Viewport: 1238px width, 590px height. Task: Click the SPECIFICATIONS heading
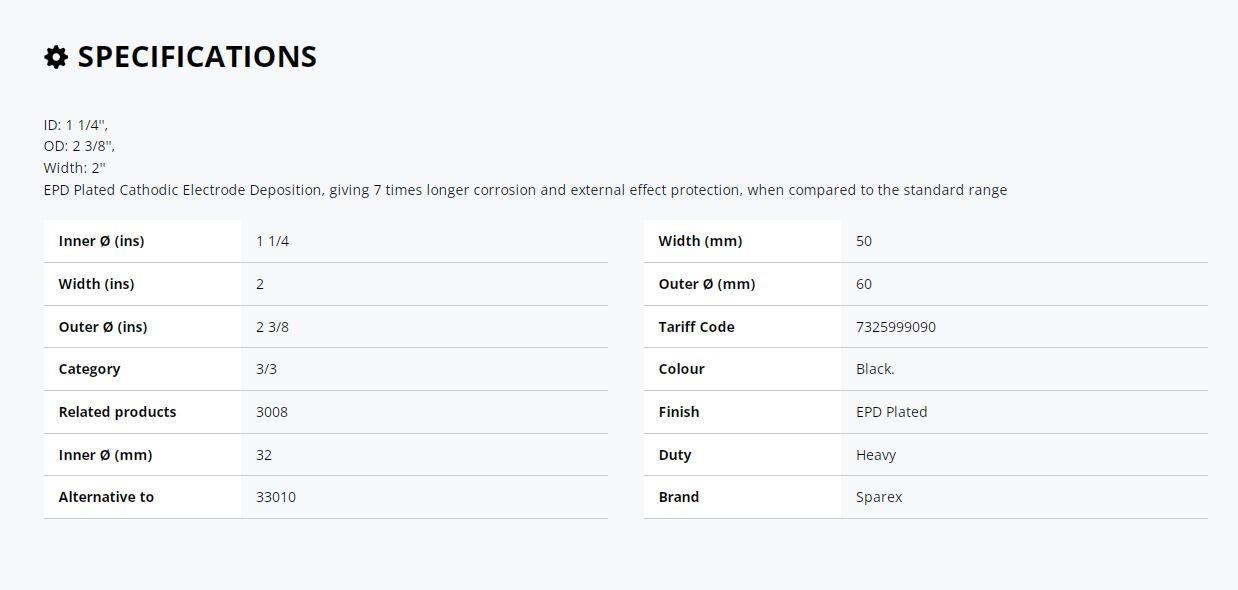pos(197,57)
